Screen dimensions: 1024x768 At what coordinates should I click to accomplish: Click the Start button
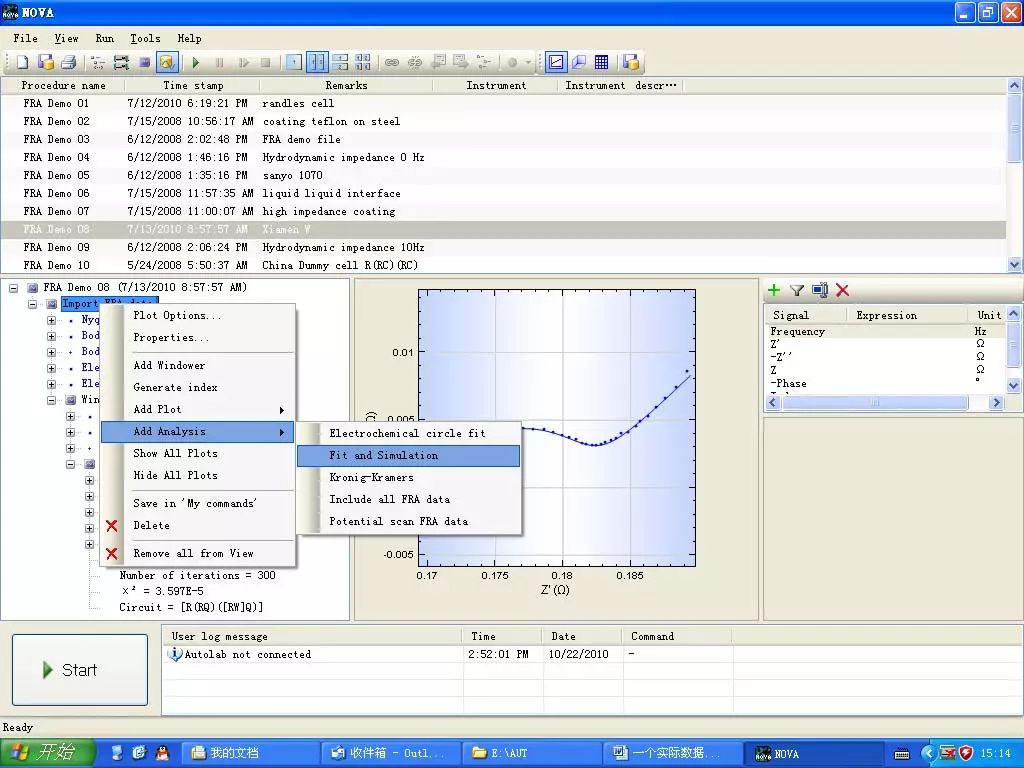coord(80,670)
